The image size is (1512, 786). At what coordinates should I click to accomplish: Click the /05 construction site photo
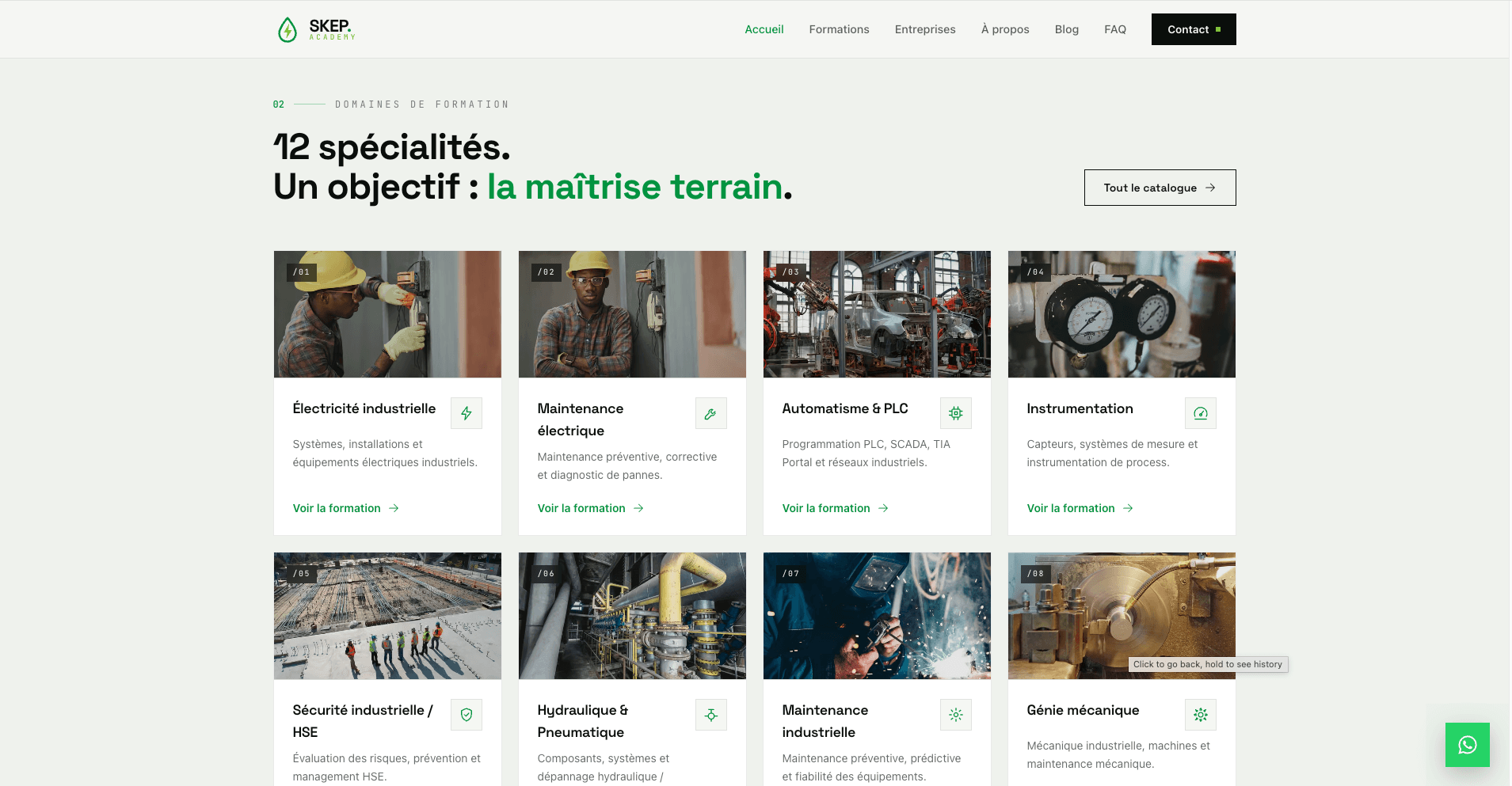pos(387,616)
